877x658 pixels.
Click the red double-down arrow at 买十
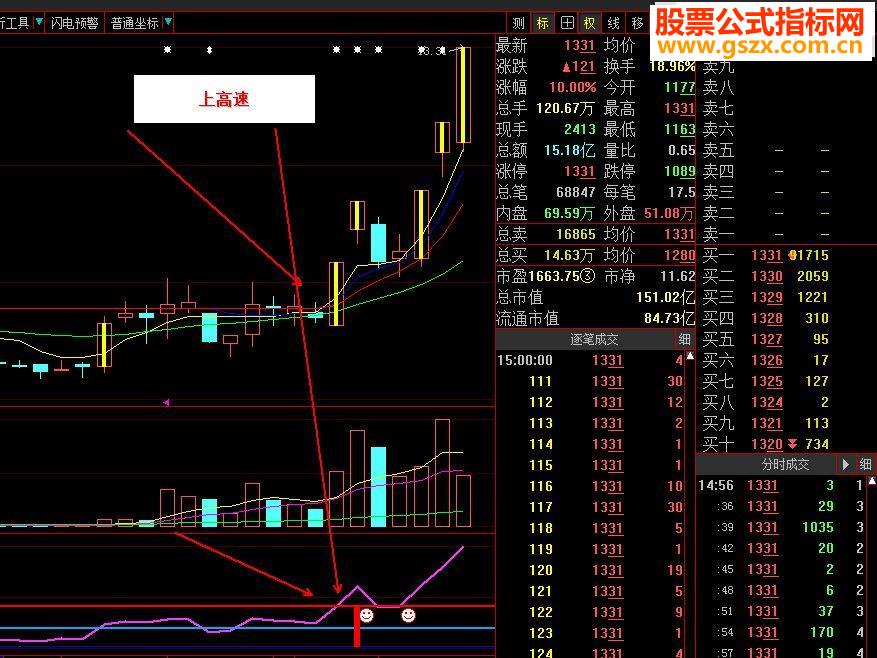pos(792,444)
